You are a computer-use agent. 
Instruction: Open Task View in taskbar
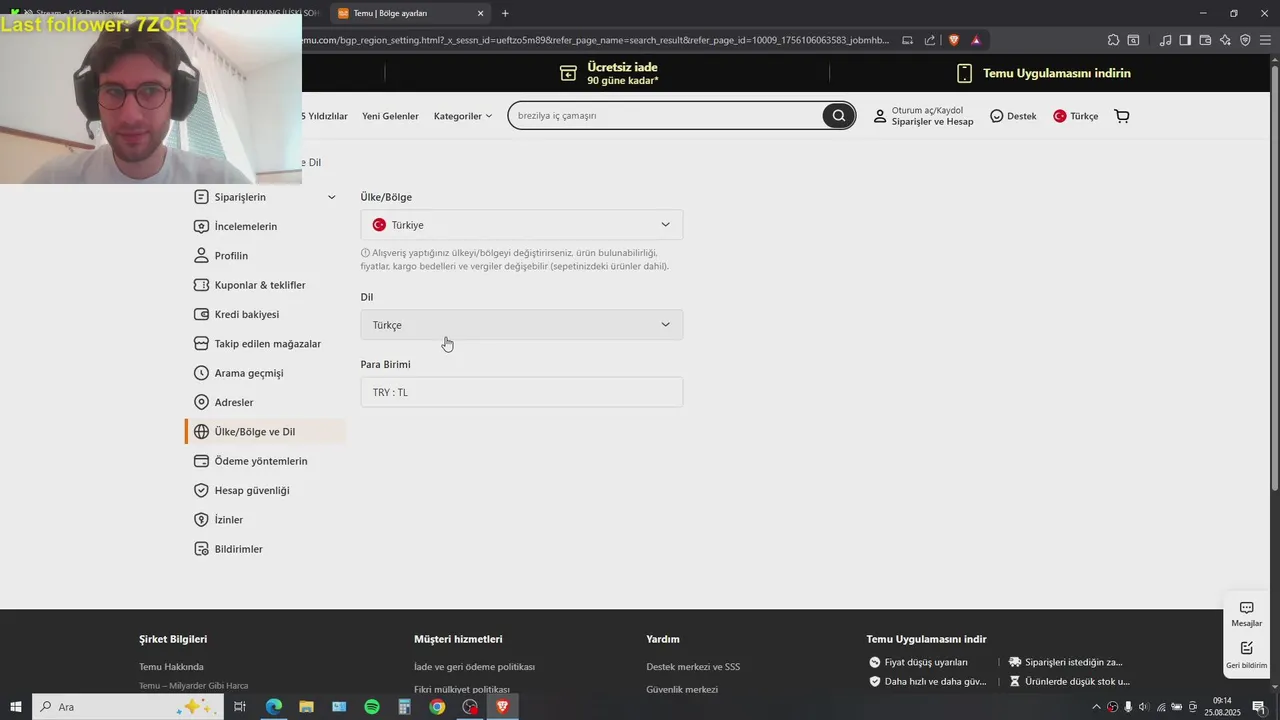tap(240, 707)
